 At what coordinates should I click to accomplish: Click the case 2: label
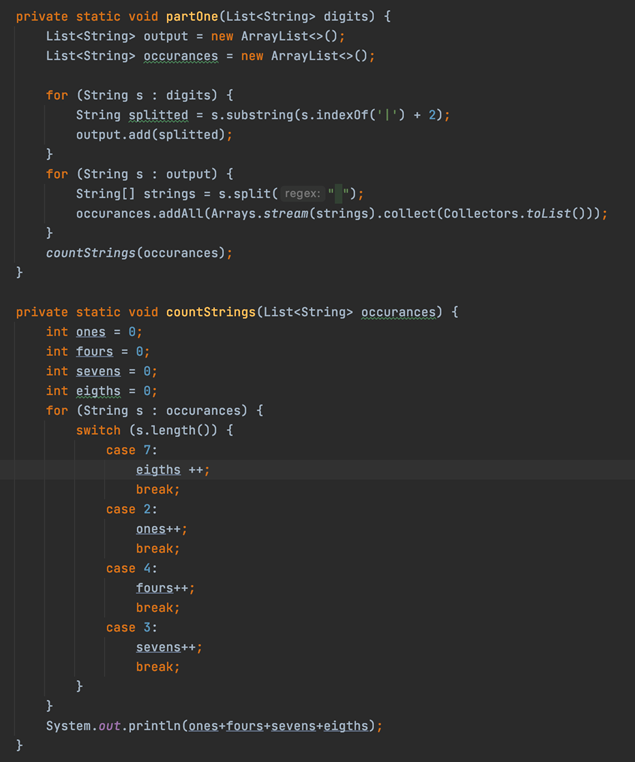click(x=132, y=509)
